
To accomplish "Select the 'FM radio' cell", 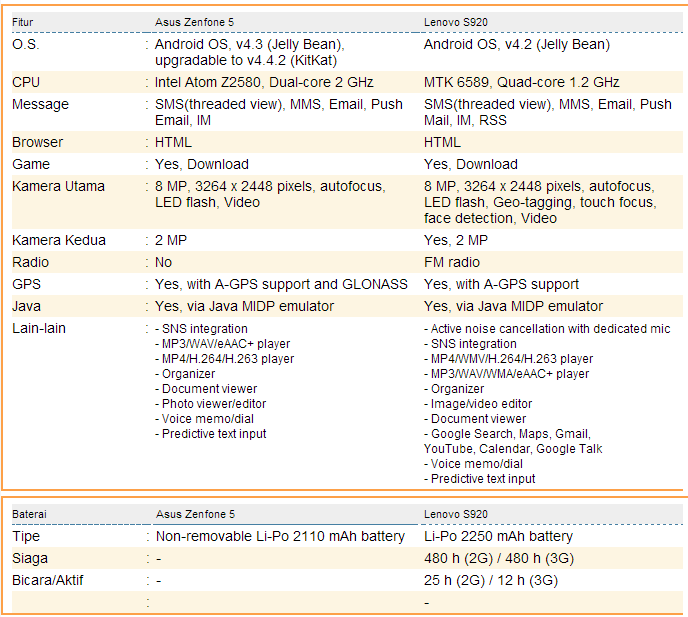I will coord(452,262).
